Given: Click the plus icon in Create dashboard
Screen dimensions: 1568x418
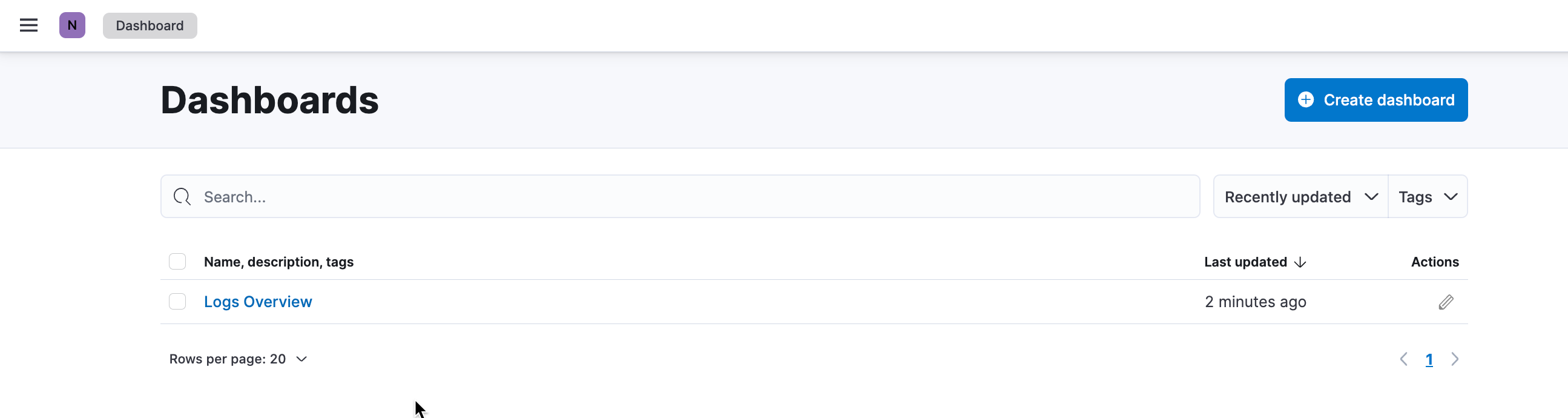Looking at the screenshot, I should click(x=1306, y=100).
